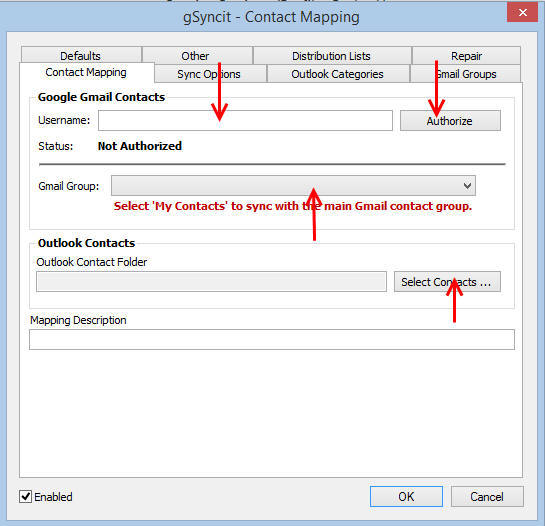Switch to the Gmail Groups tab
The image size is (545, 526).
[465, 74]
